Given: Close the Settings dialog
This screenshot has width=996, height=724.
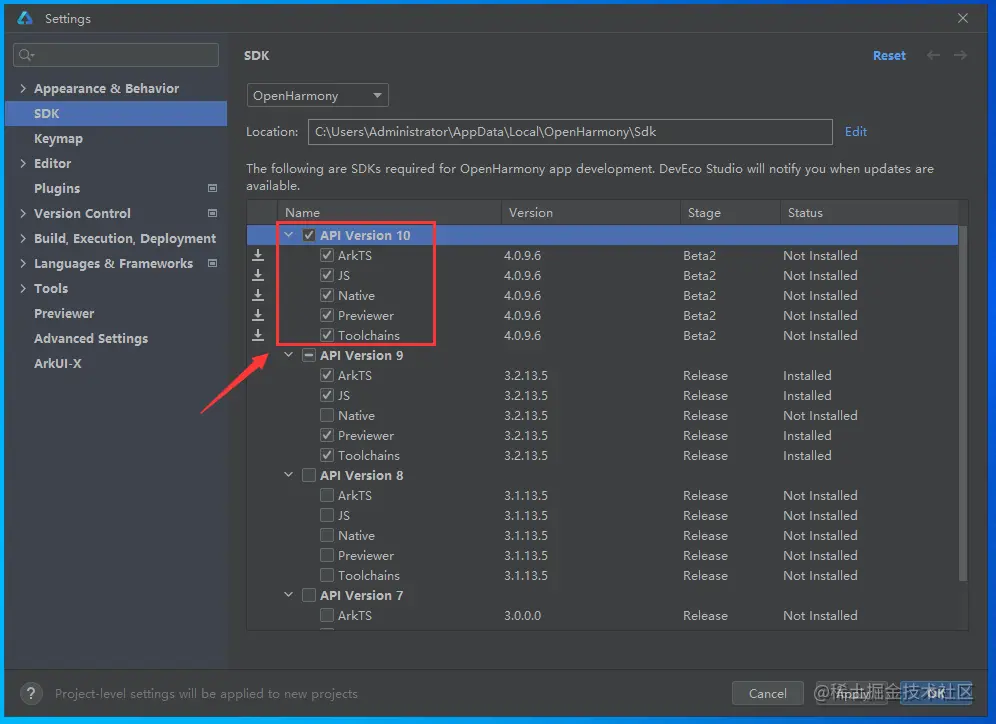Looking at the screenshot, I should click(x=963, y=18).
